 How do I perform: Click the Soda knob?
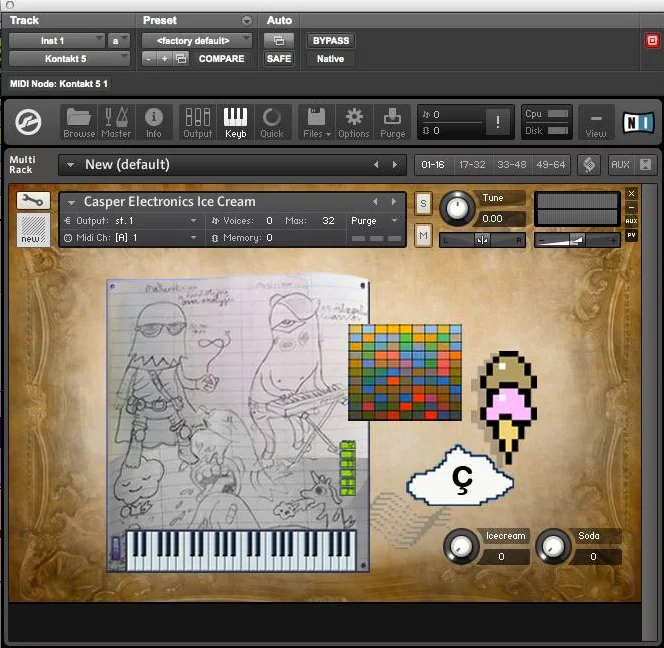(553, 546)
